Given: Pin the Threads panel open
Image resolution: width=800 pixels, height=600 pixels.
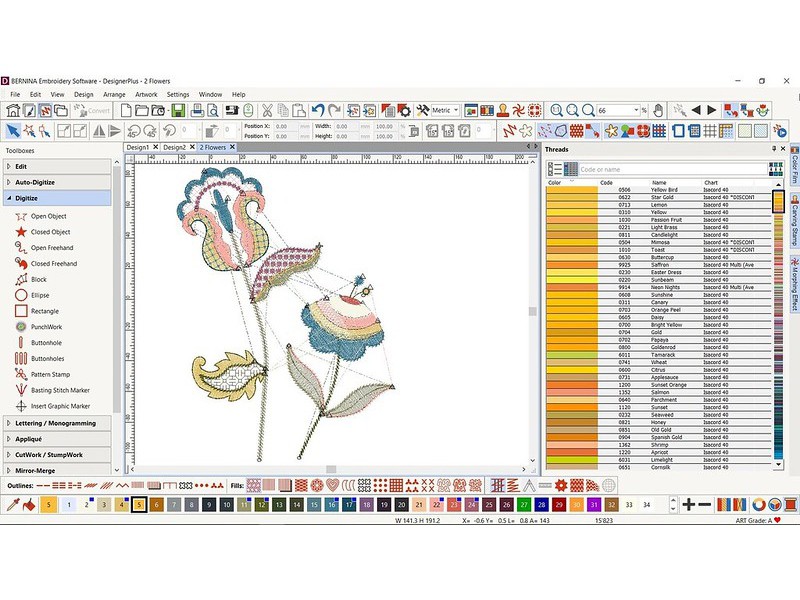Looking at the screenshot, I should (x=773, y=149).
